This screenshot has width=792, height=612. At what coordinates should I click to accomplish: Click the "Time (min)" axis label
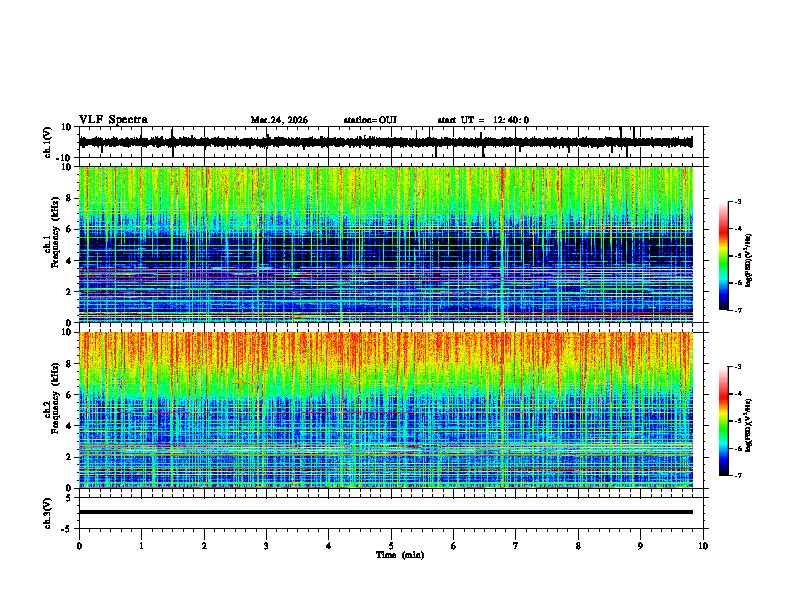[400, 555]
